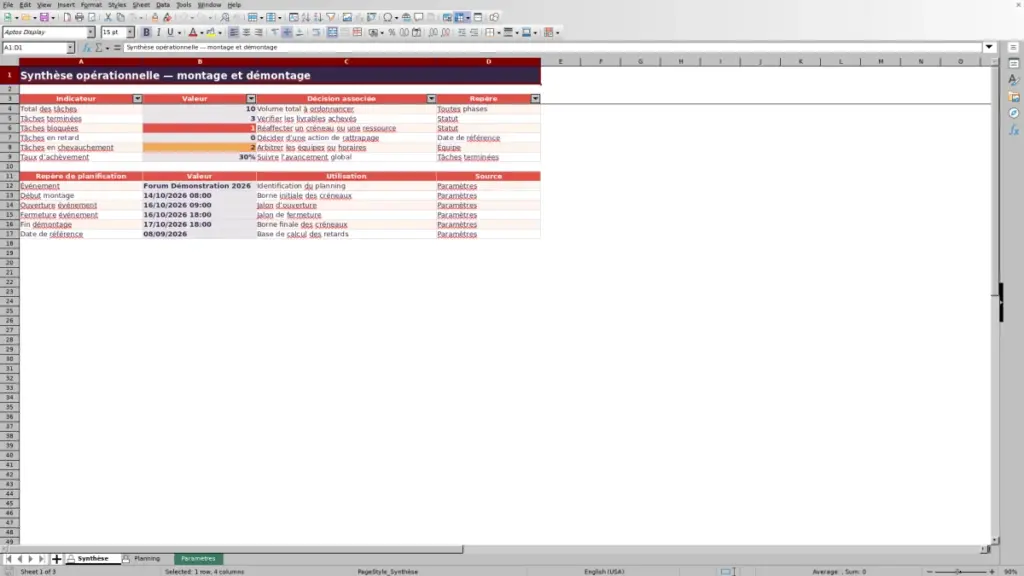Expand the formula bar
The height and width of the screenshot is (576, 1024).
pyautogui.click(x=989, y=48)
